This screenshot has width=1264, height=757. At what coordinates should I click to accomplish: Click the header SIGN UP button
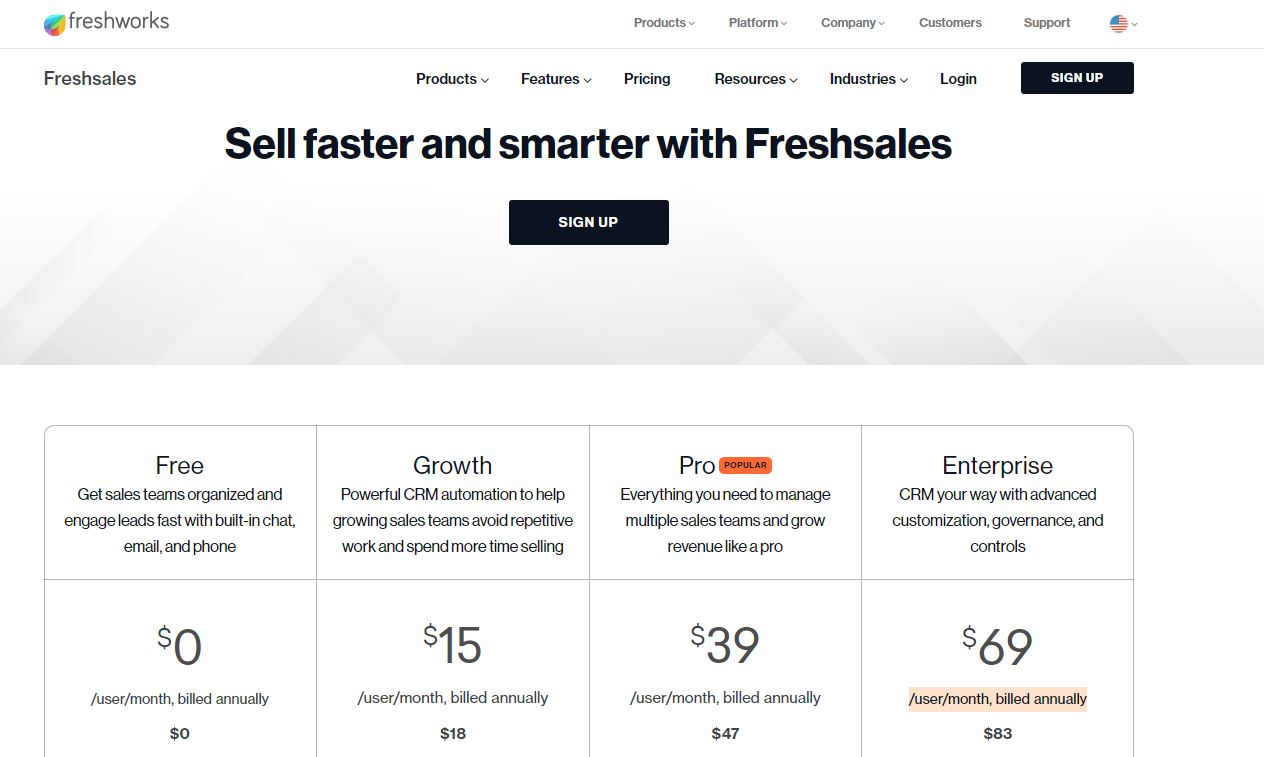click(x=1077, y=78)
